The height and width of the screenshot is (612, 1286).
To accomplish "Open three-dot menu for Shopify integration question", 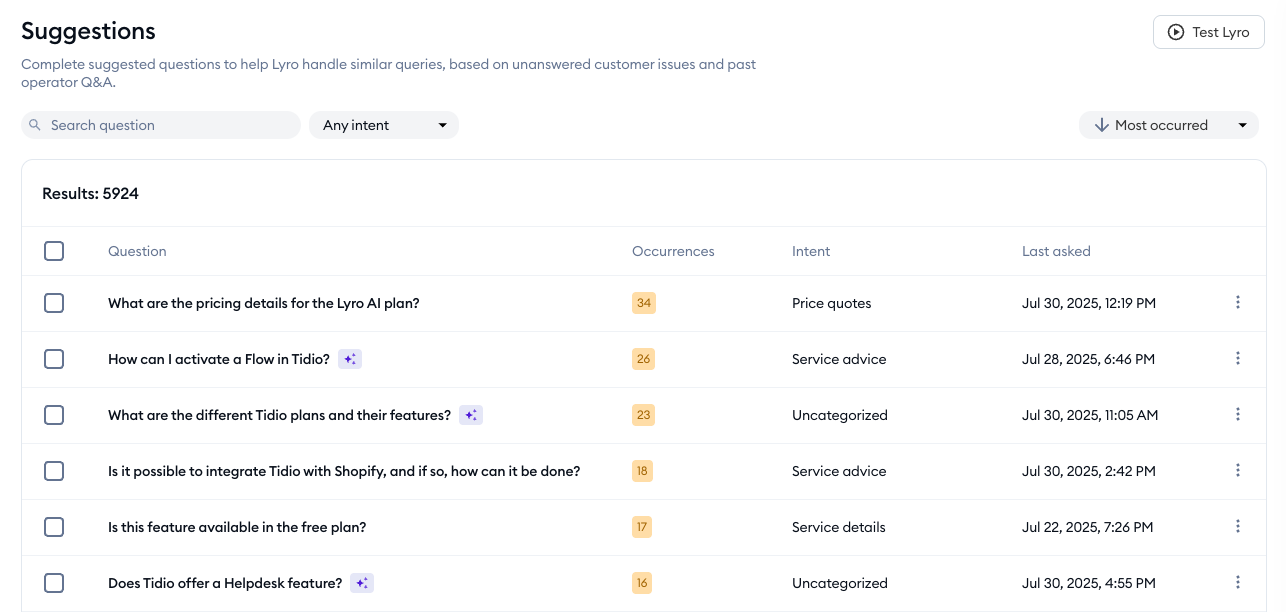I will [1237, 471].
